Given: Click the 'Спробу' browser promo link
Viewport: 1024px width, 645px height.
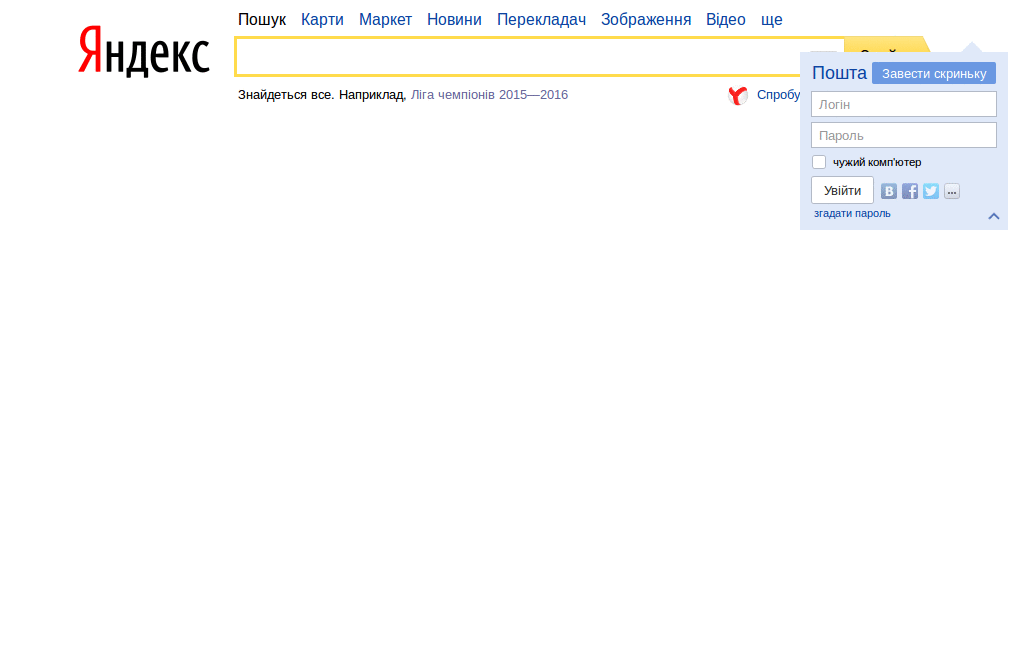Looking at the screenshot, I should (x=778, y=95).
